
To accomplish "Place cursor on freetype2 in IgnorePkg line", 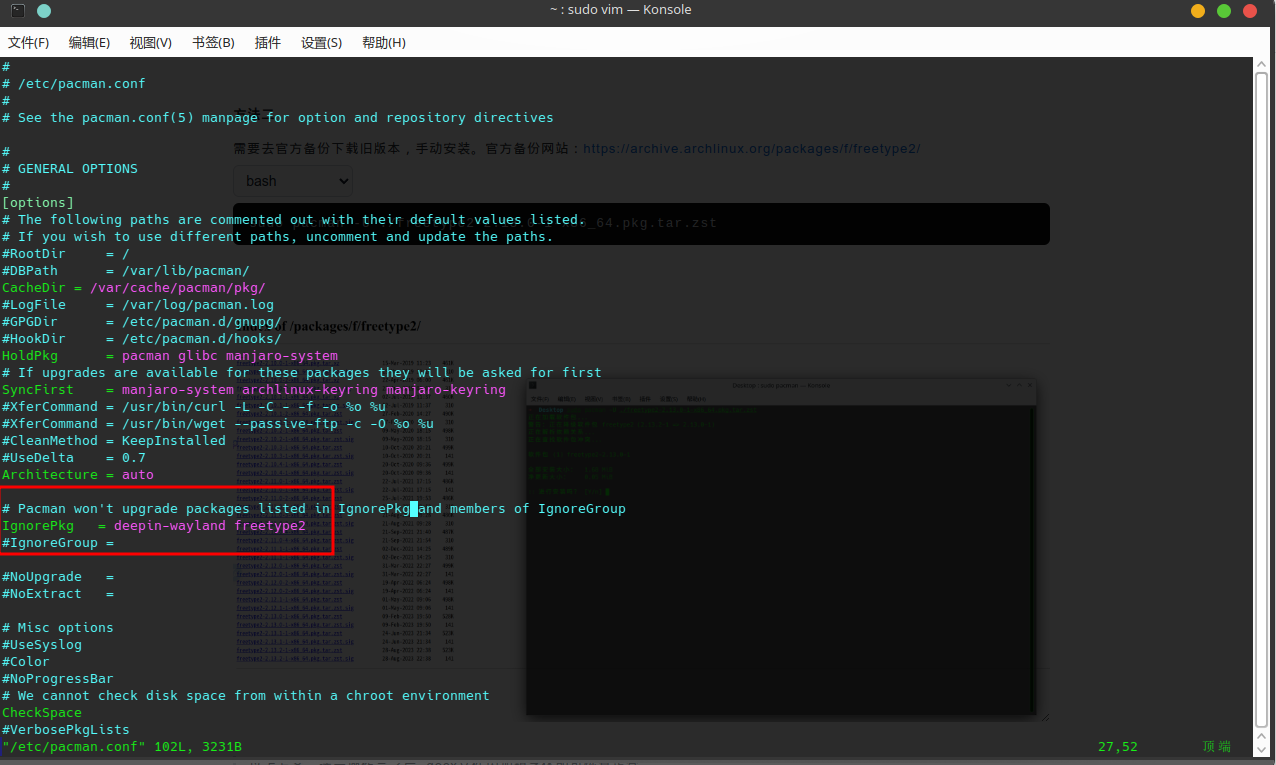I will (x=270, y=526).
